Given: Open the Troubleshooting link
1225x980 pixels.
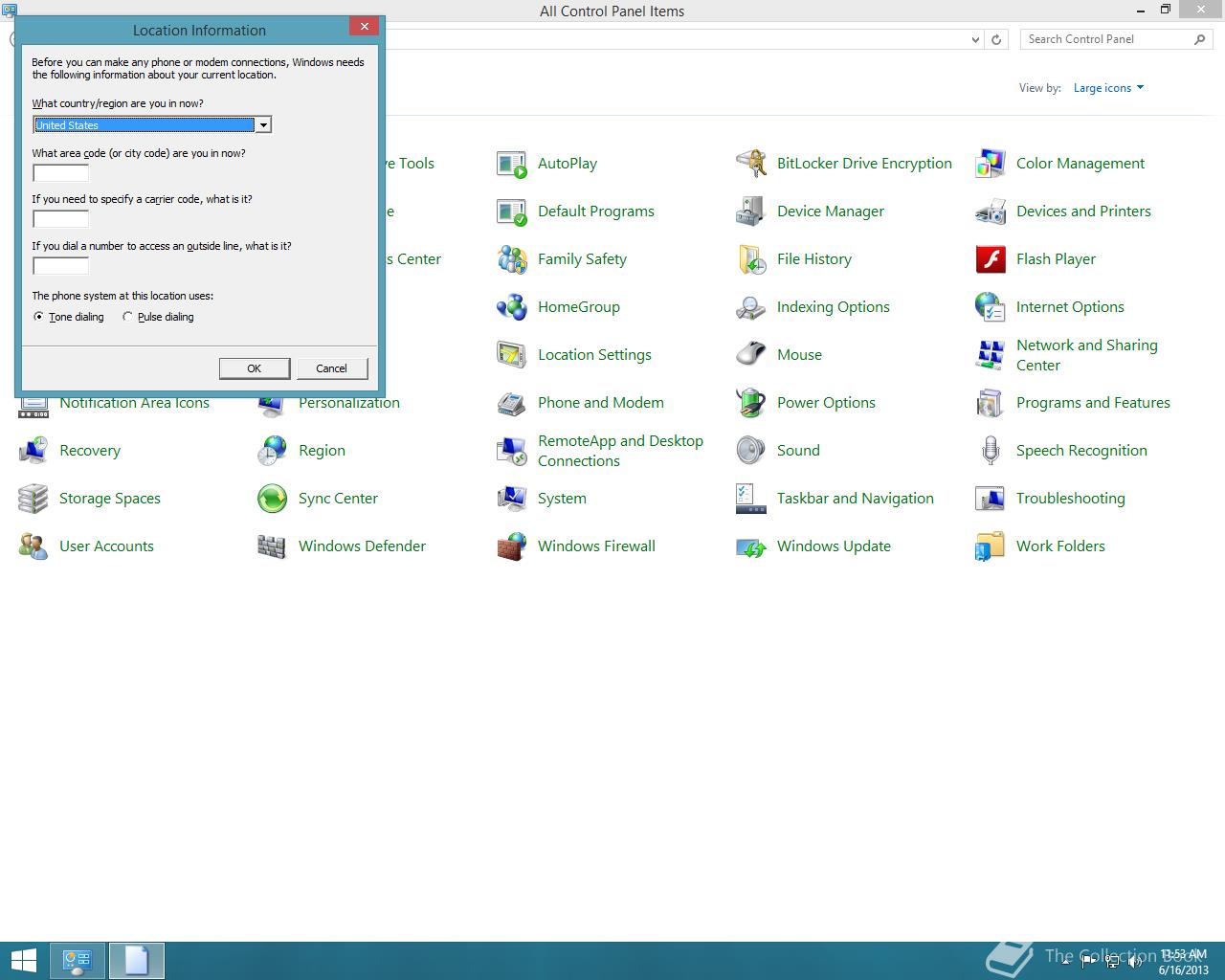Looking at the screenshot, I should [1071, 499].
